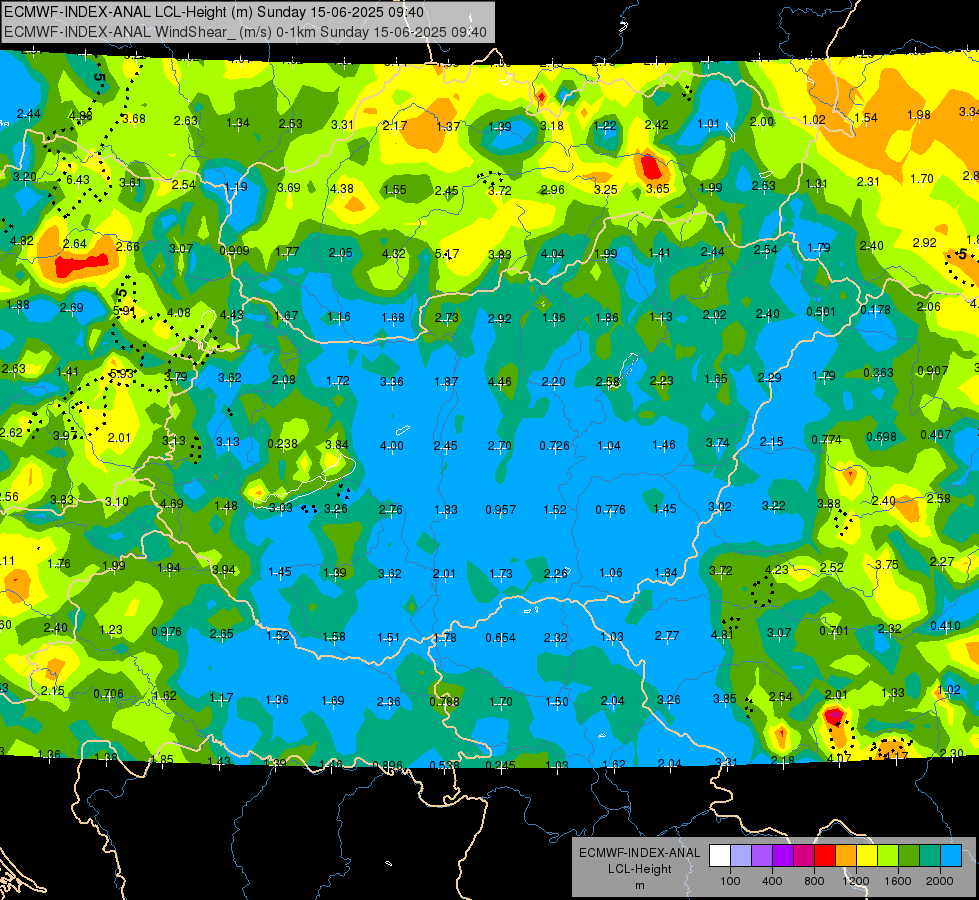Screen dimensions: 979x900
Task: Select the lime green legend swatch
Action: pyautogui.click(x=888, y=856)
